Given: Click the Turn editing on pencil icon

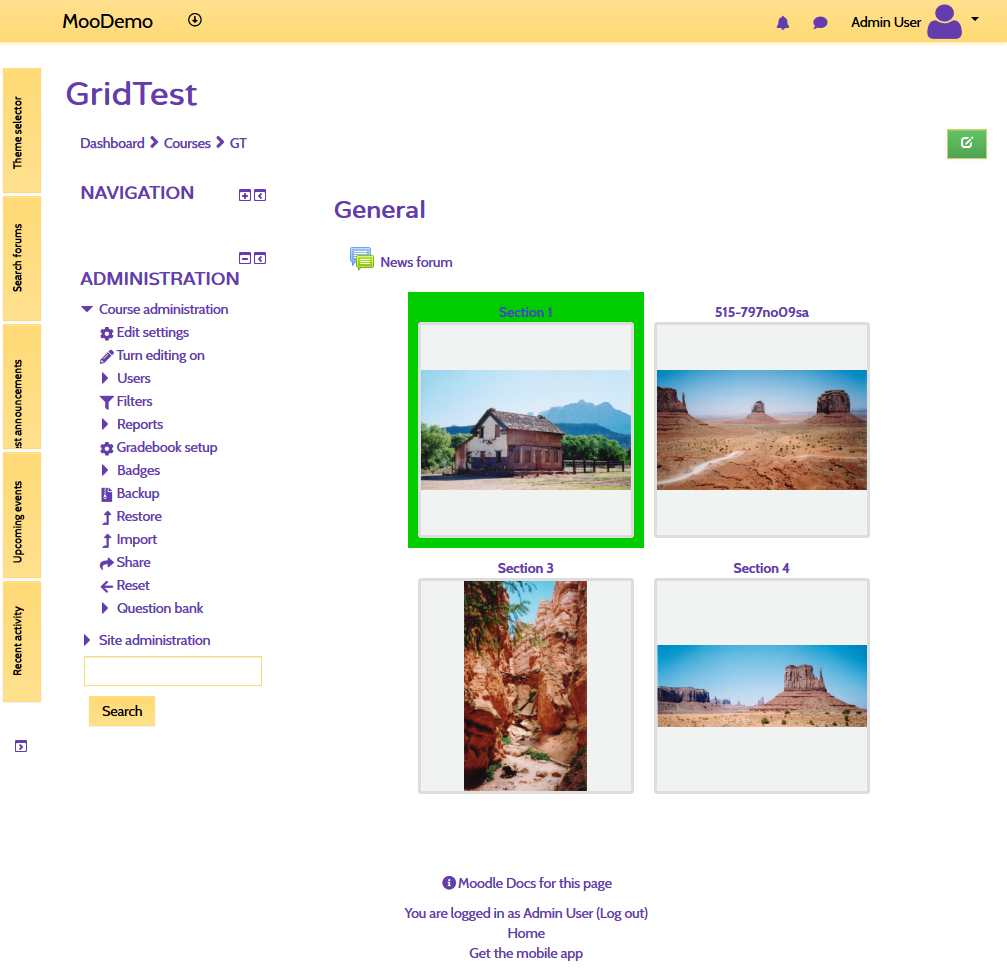Looking at the screenshot, I should [x=107, y=356].
